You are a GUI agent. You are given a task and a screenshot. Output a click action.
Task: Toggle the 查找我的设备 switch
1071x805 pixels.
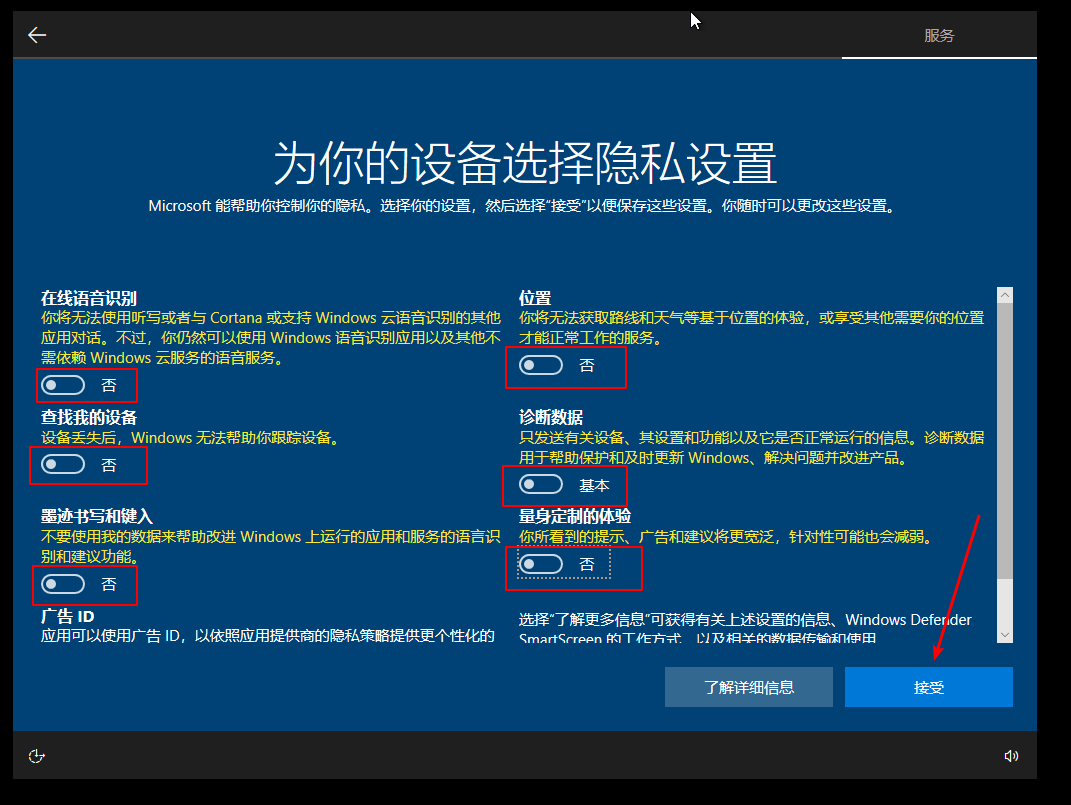62,465
